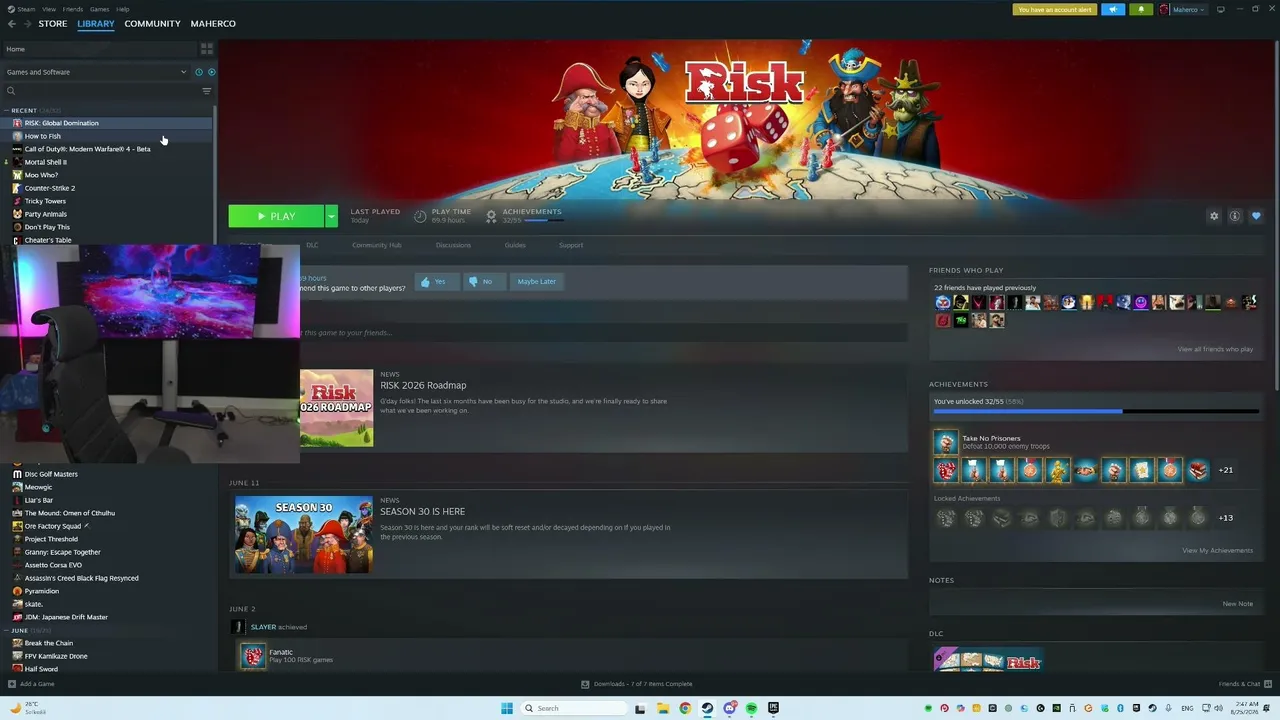Viewport: 1280px width, 720px height.
Task: Switch library to grid collections view
Action: (207, 48)
